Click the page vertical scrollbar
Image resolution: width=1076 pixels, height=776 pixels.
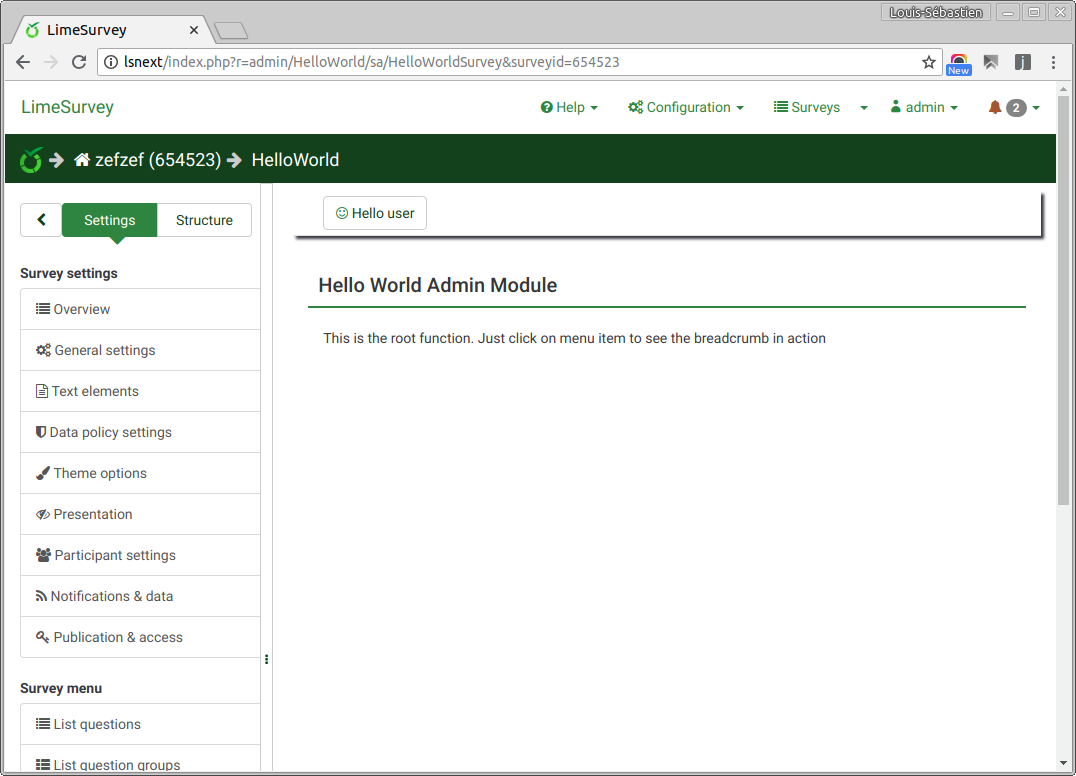[x=1063, y=300]
